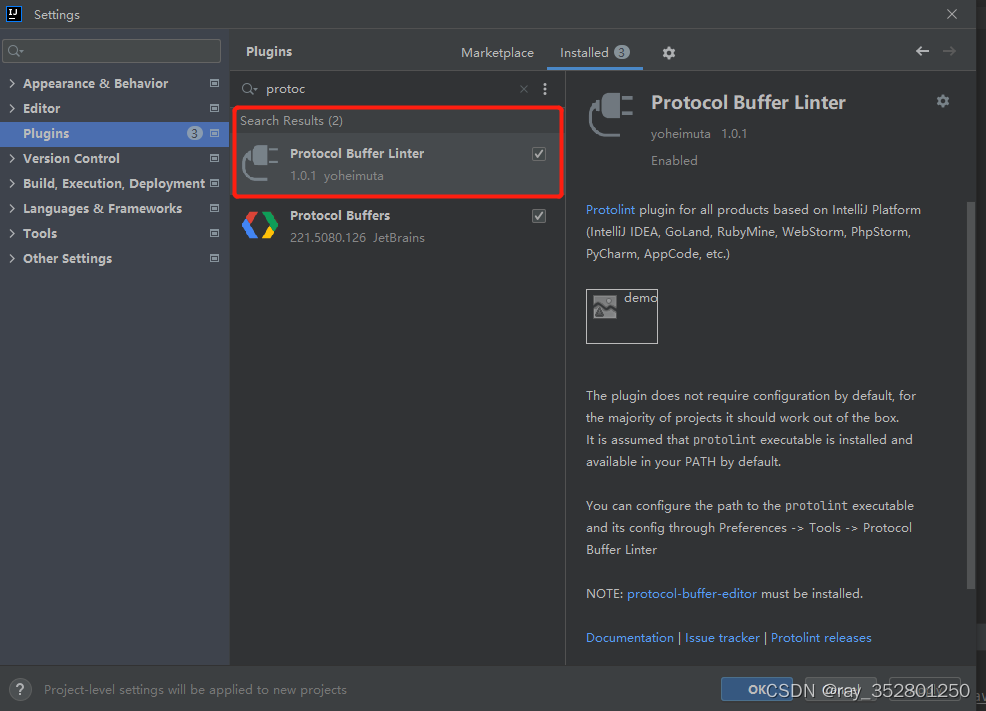
Task: Click the back navigation arrow
Action: click(922, 51)
